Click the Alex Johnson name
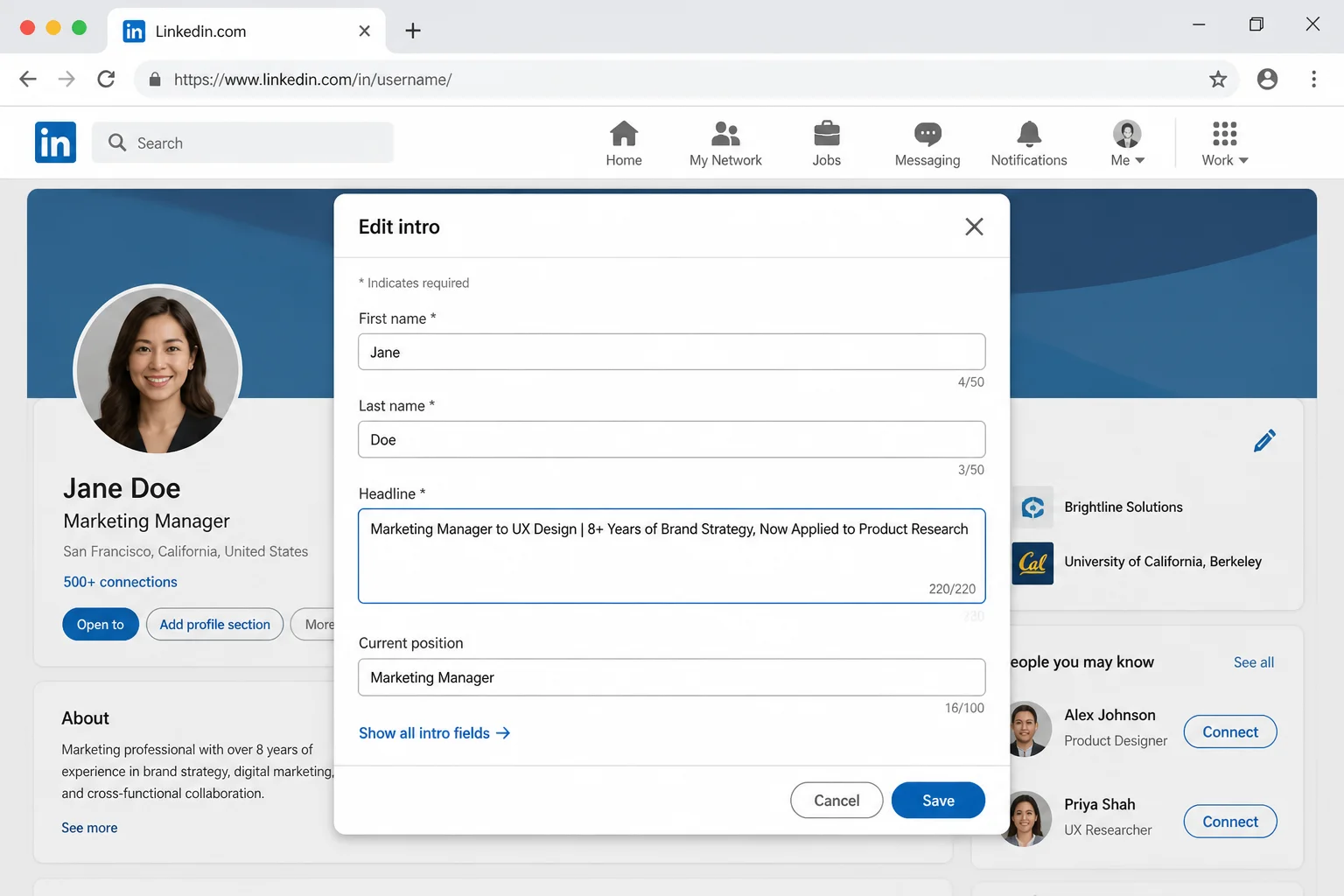 point(1109,715)
